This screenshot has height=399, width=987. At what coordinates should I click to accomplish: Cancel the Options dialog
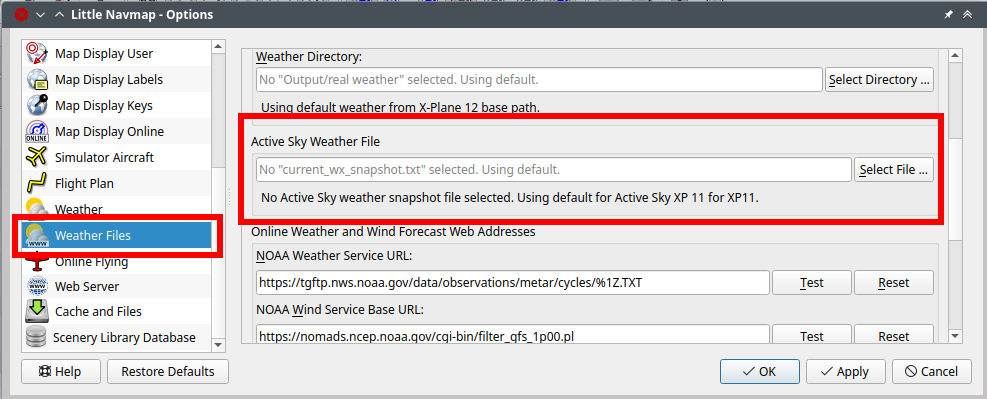[x=931, y=371]
